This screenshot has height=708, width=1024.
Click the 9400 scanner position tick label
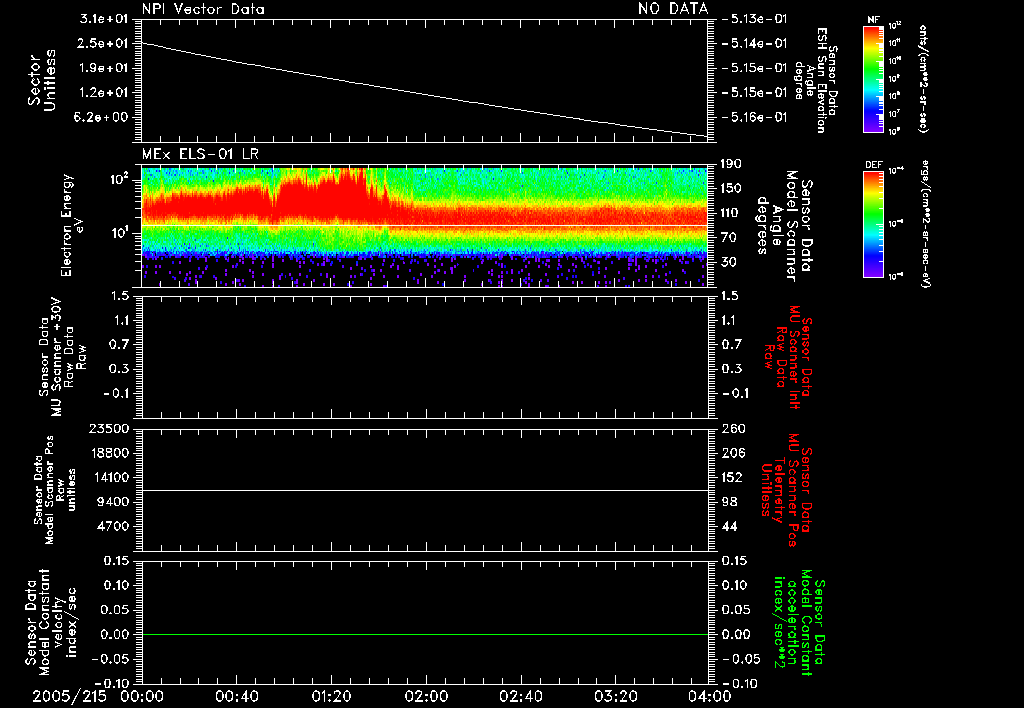click(113, 502)
